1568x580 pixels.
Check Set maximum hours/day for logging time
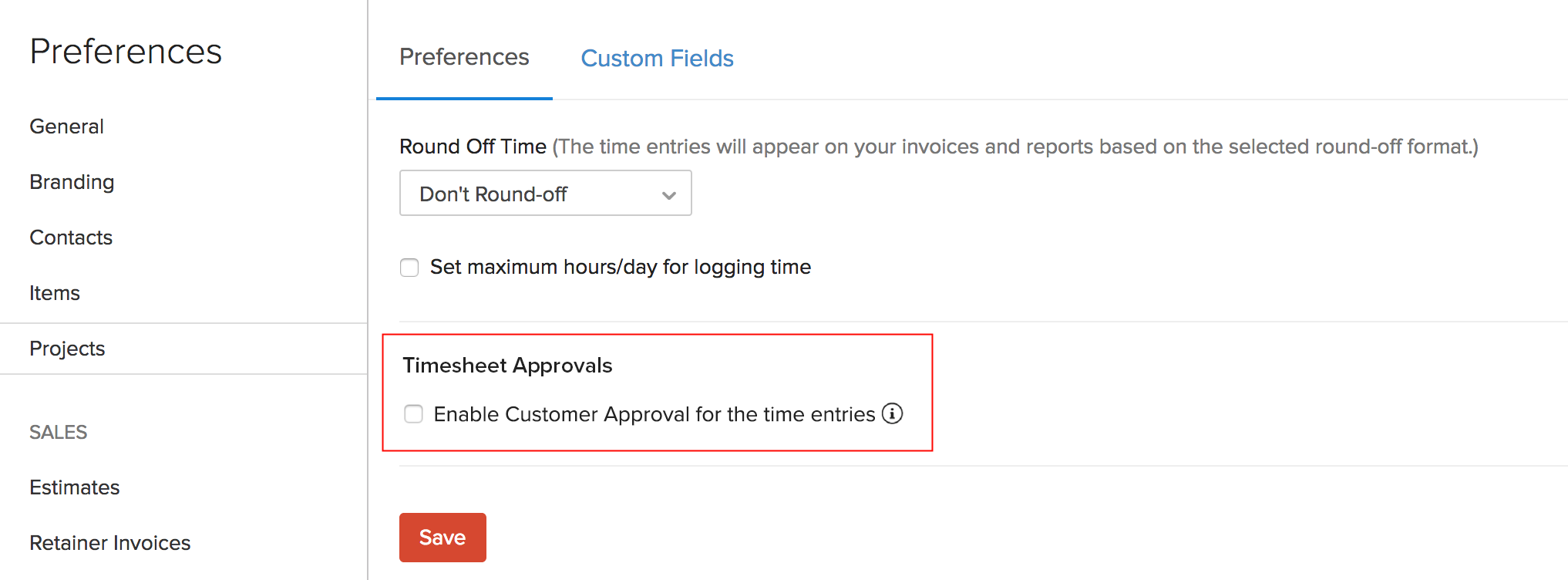tap(409, 267)
